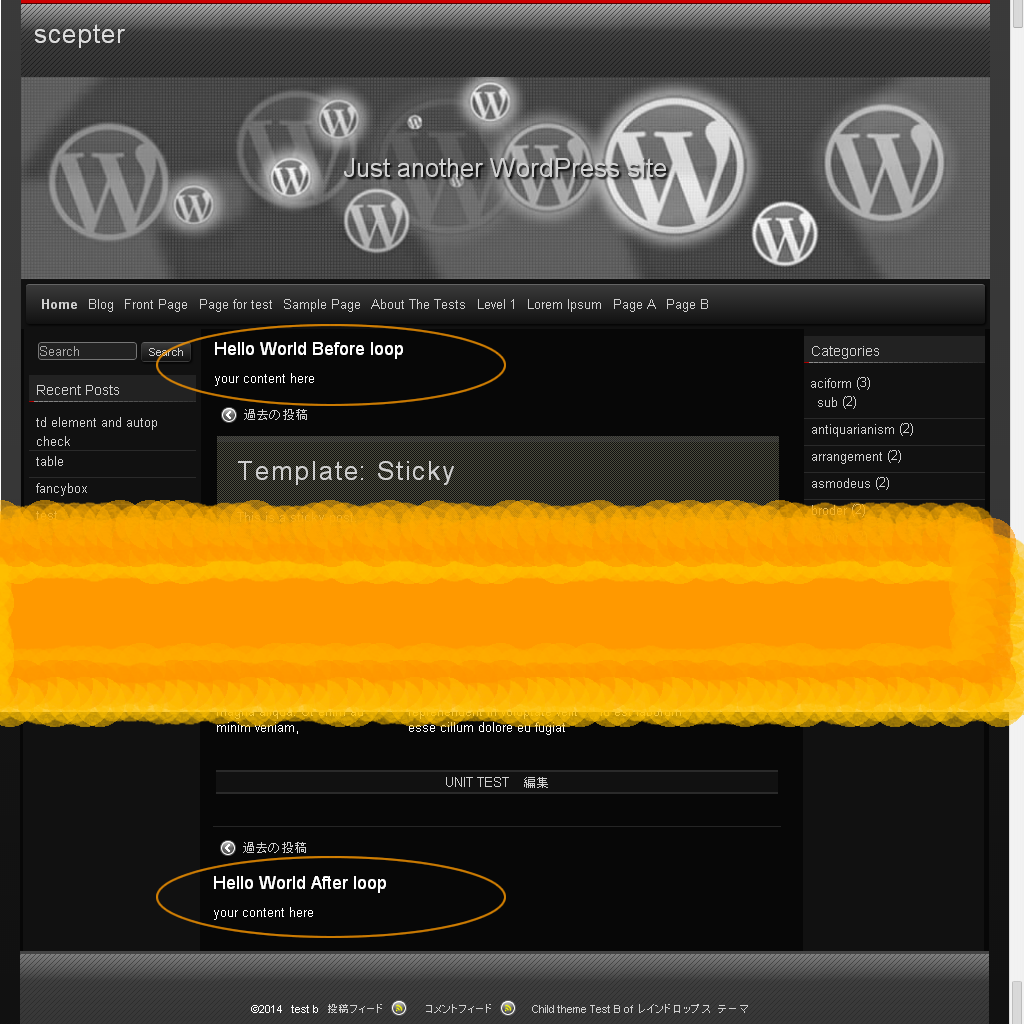Click the posts feed RSS icon
1024x1024 pixels.
[x=399, y=1008]
